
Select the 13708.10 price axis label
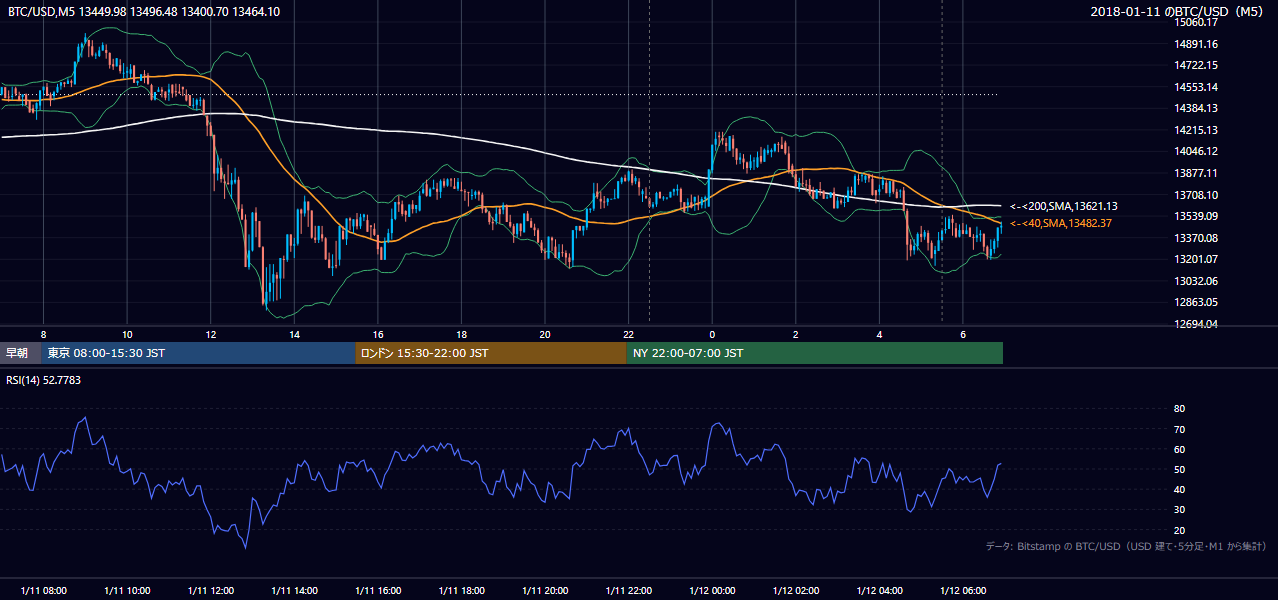(1196, 195)
